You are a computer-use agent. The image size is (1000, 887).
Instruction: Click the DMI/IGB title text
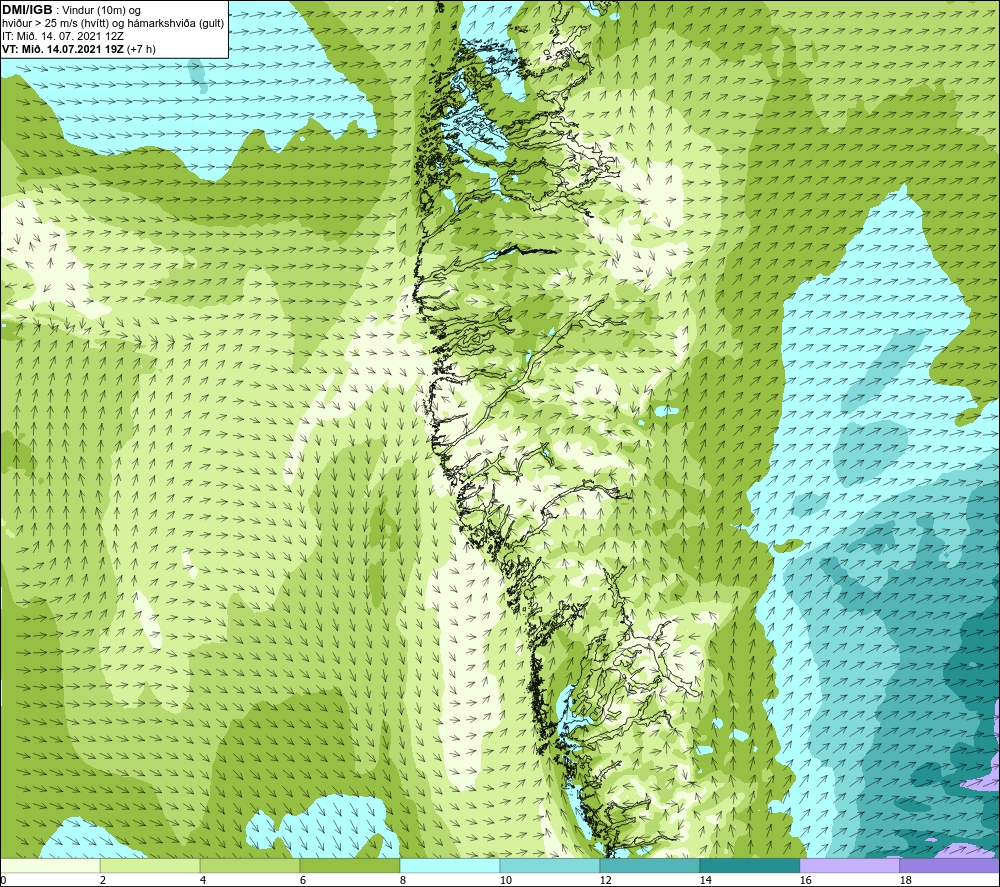(27, 10)
